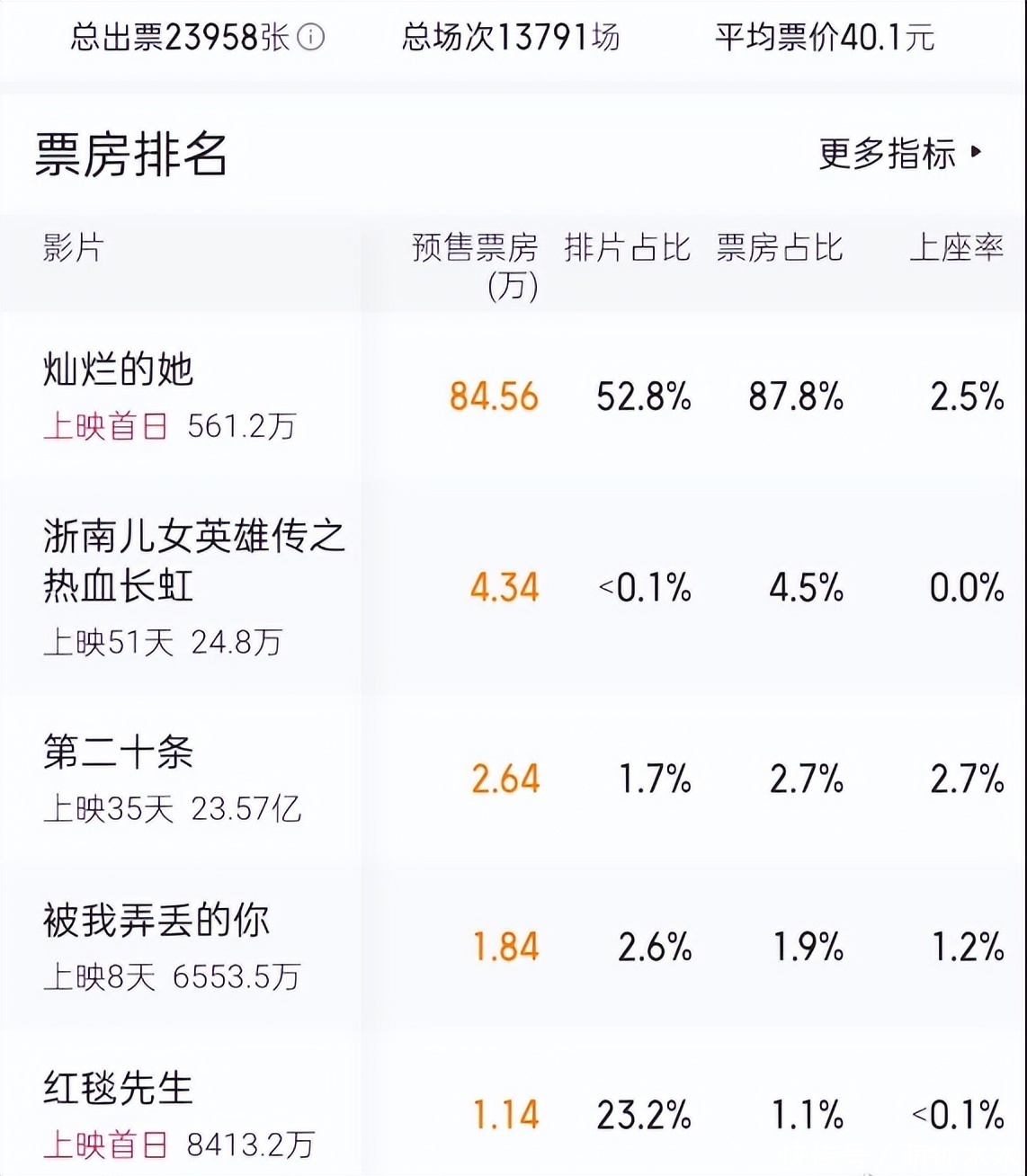Click the info icon beside 总出票
Screen dimensions: 1027x1176
click(x=310, y=38)
